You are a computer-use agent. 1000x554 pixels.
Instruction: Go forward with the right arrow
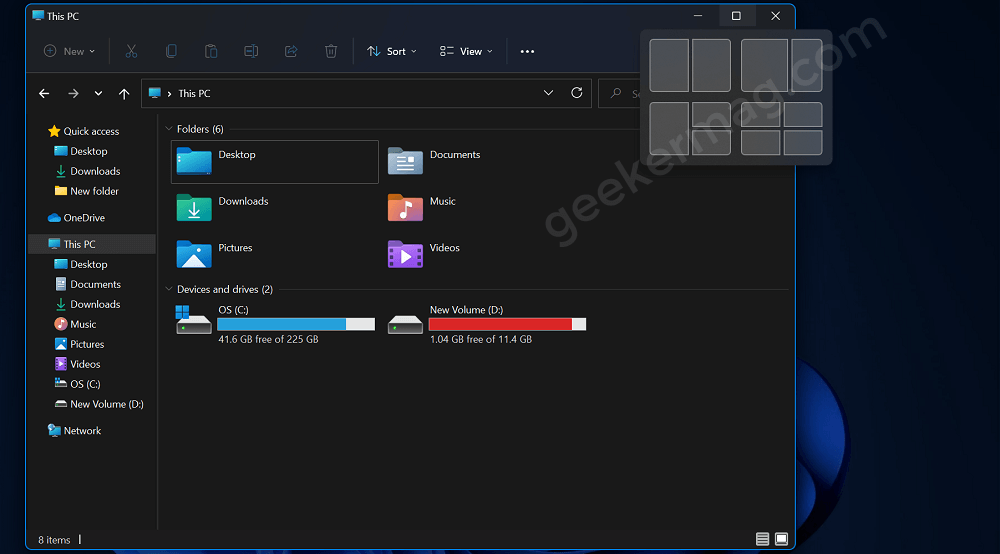click(73, 94)
